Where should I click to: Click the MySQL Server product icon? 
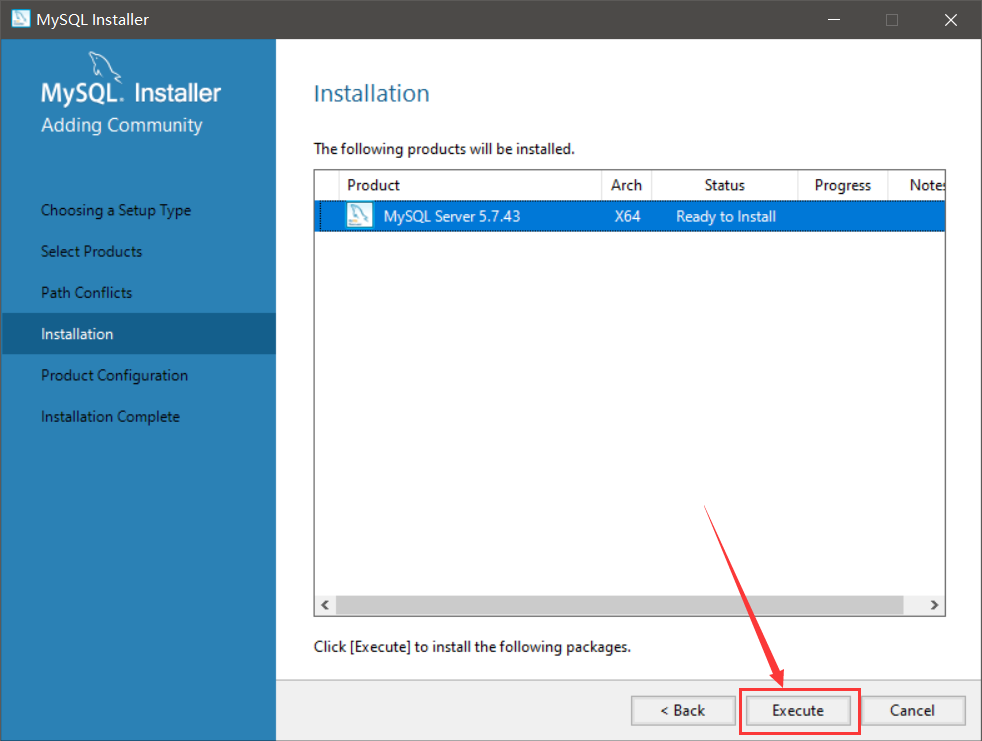359,216
